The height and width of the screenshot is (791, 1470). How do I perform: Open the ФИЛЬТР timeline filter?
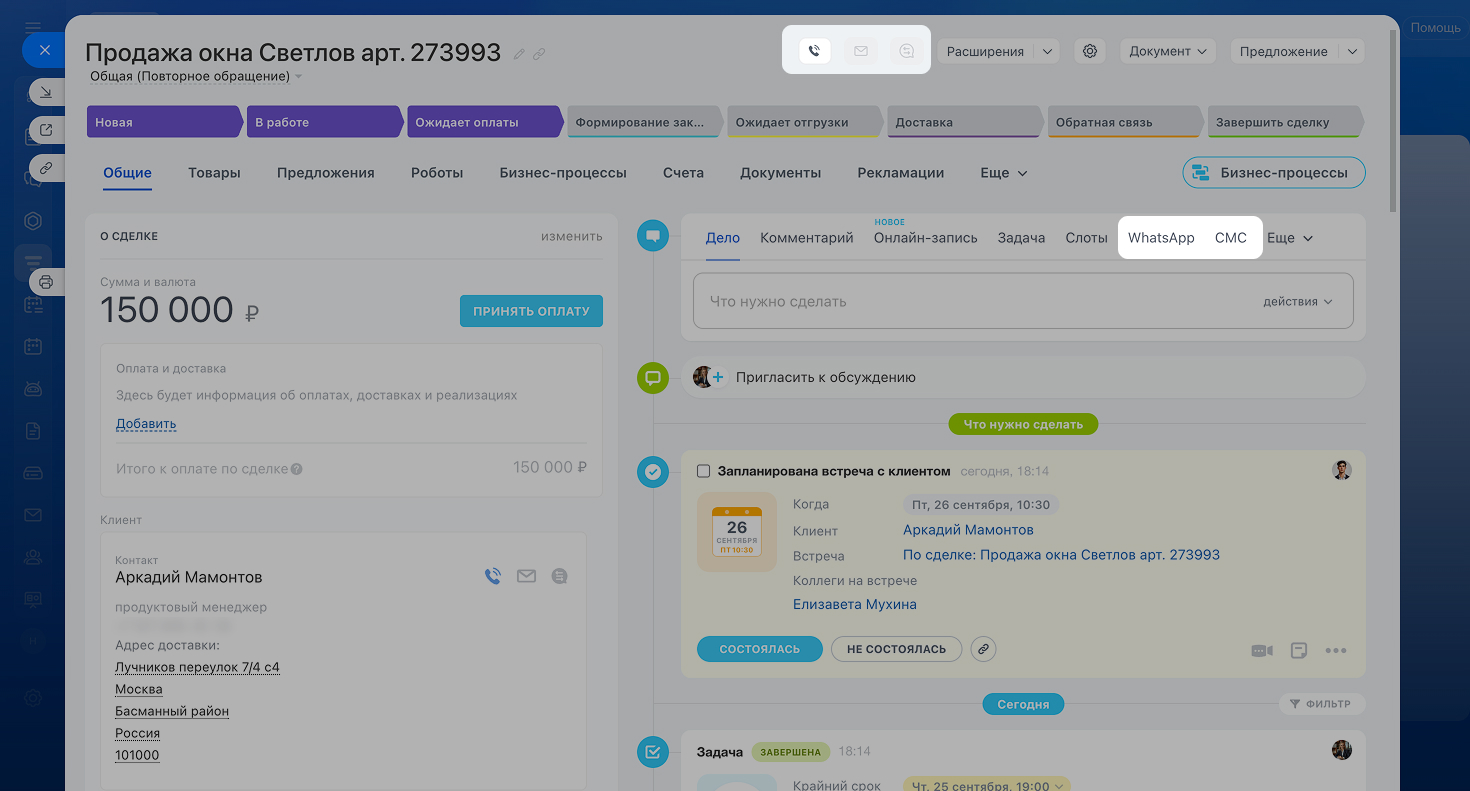click(1322, 704)
